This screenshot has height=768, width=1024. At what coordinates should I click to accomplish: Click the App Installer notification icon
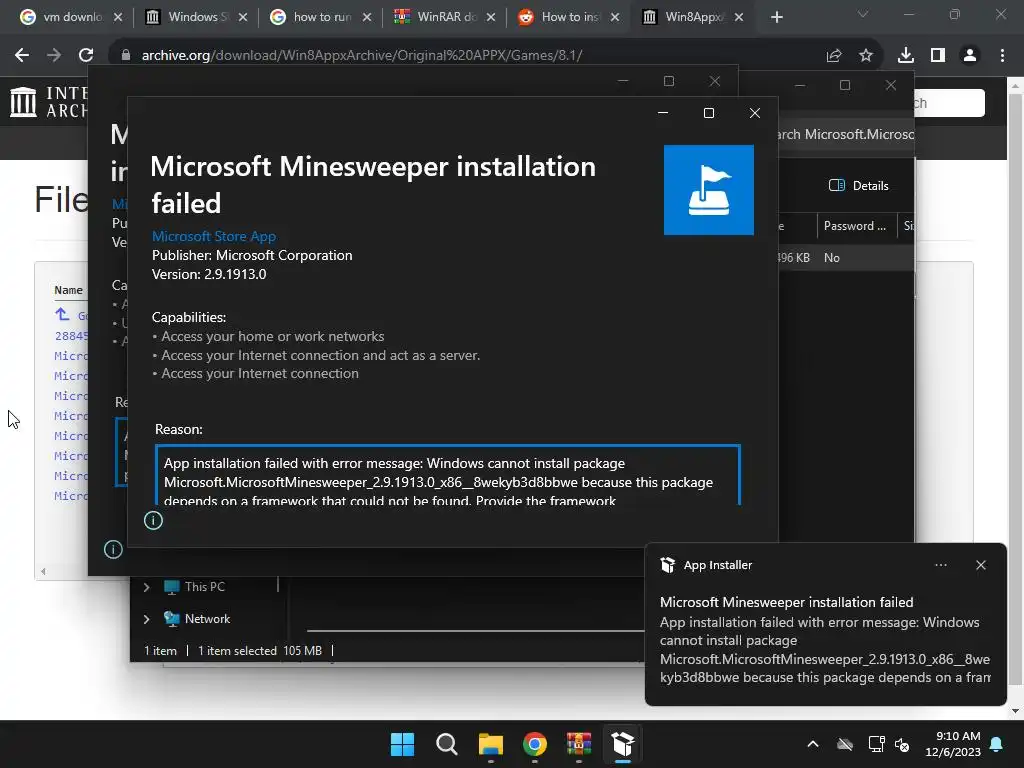(667, 565)
